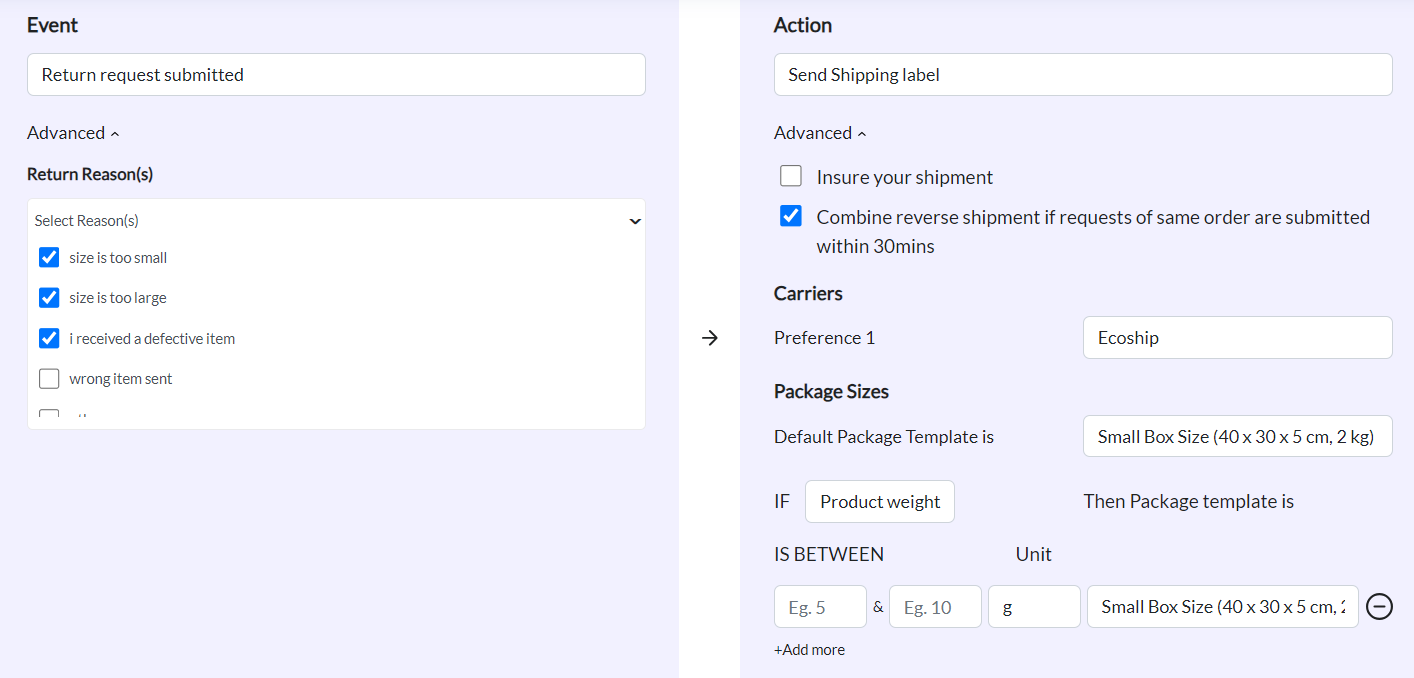Change the Ecoship carrier preference
Viewport: 1414px width, 678px height.
1237,338
